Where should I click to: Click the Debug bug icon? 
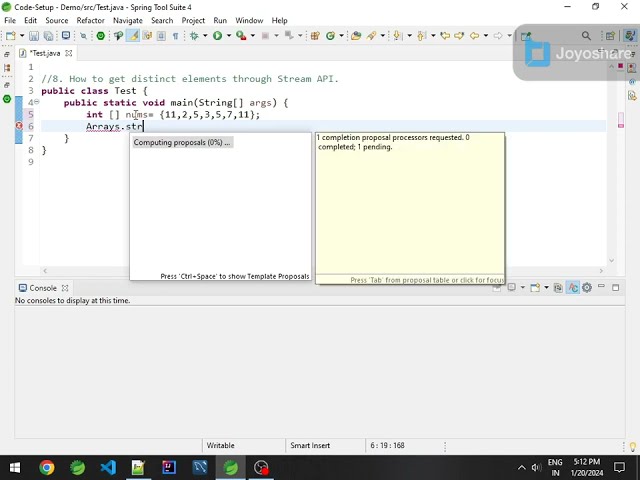coord(194,36)
